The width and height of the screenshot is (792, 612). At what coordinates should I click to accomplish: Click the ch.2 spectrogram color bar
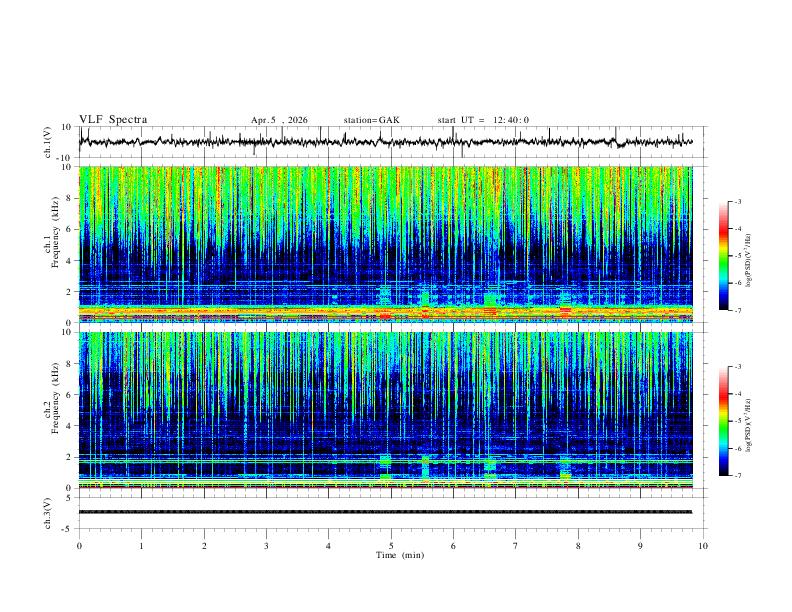pos(724,421)
